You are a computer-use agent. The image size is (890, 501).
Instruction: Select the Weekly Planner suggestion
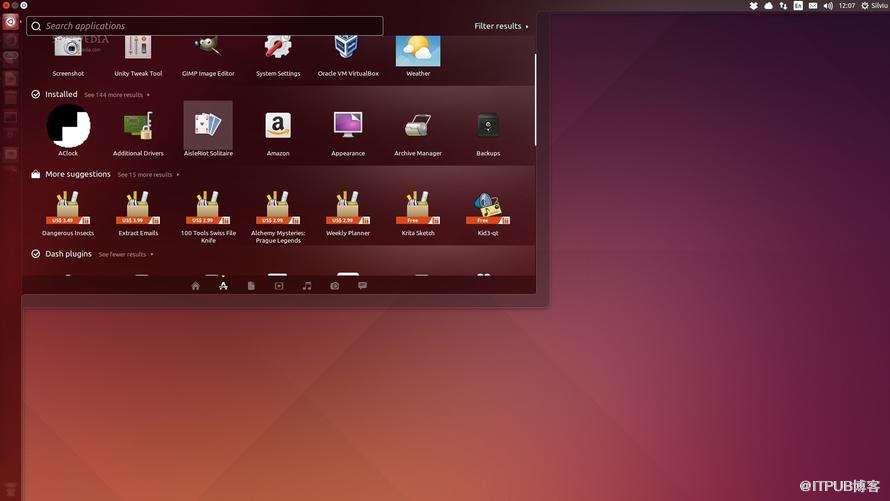(348, 213)
